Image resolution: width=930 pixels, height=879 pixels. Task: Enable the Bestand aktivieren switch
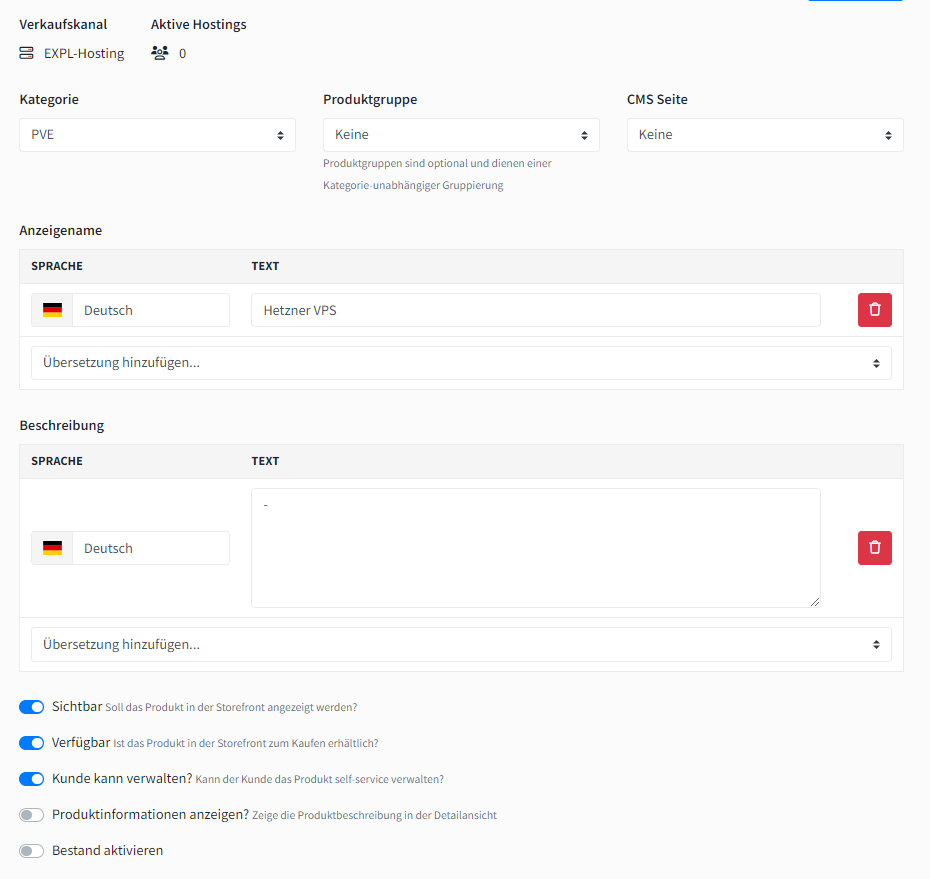pos(32,851)
